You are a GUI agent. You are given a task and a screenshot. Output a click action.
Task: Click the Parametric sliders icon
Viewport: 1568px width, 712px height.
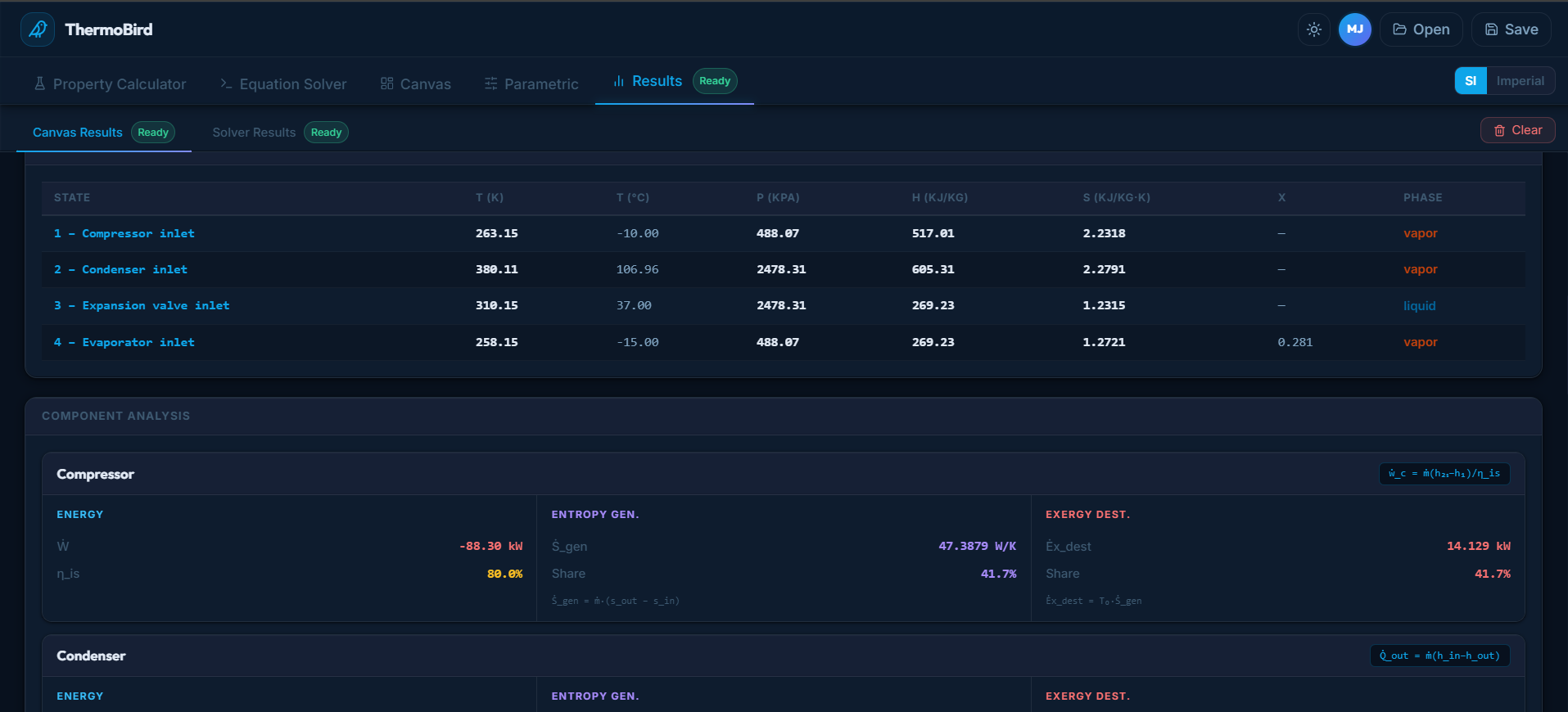491,83
